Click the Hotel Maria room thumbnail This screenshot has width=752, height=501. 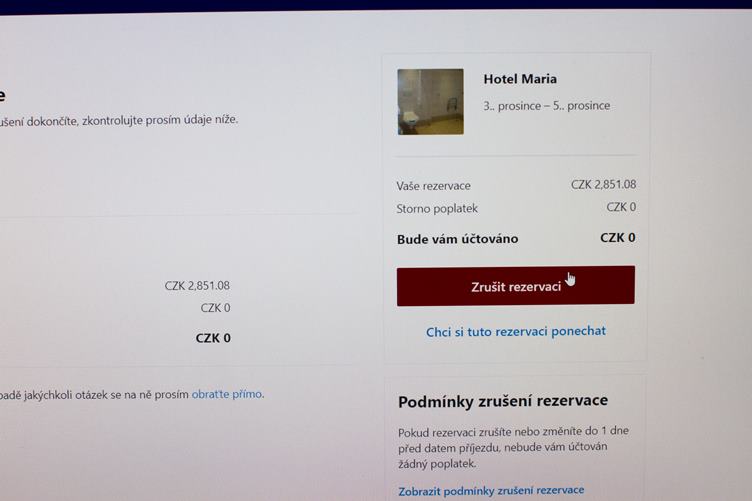430,102
